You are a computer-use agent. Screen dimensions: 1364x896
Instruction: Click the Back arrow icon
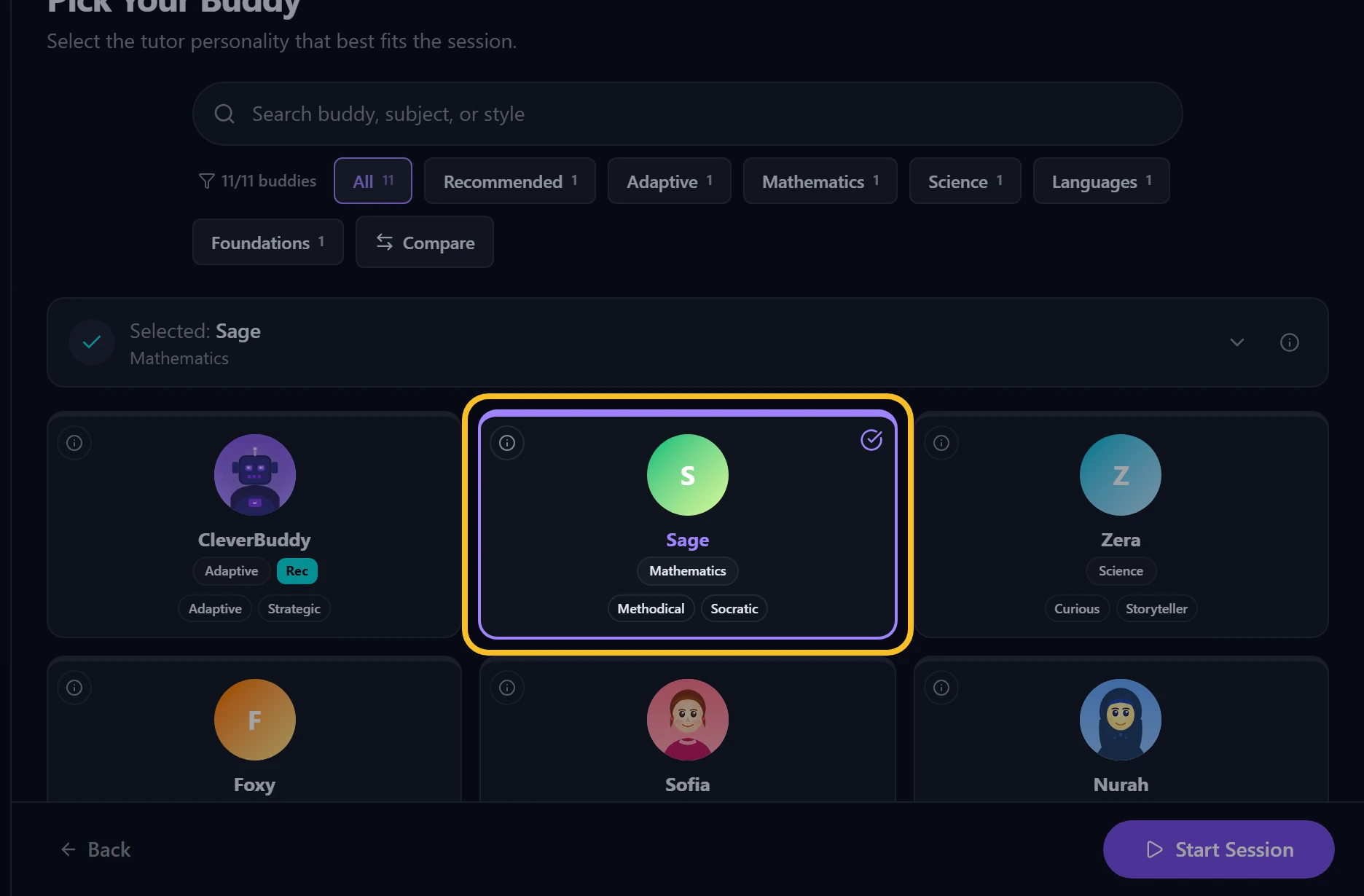(x=68, y=849)
